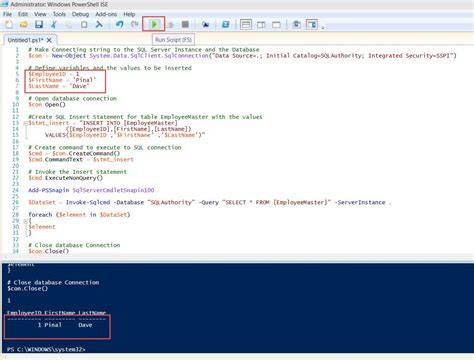Click the $con.CreateCommand() line
The image size is (474, 360).
click(x=74, y=153)
